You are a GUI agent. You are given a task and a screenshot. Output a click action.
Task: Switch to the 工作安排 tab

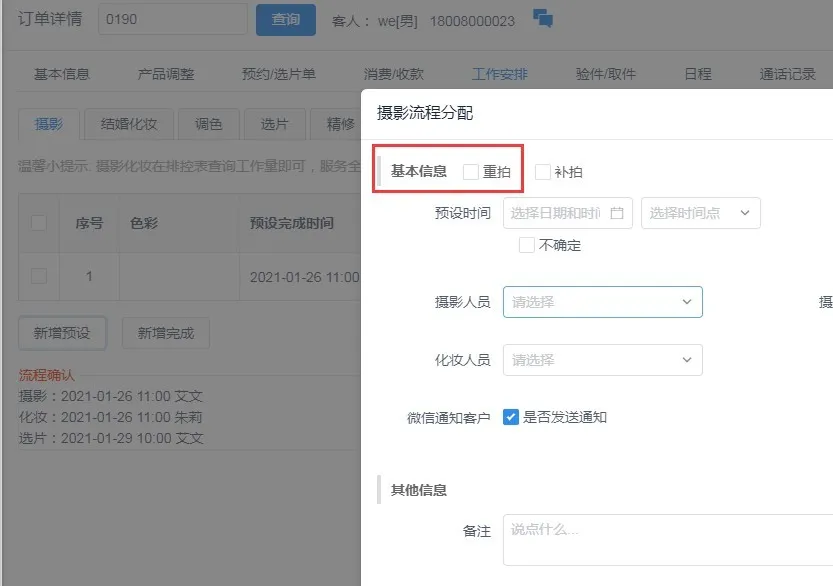(x=500, y=74)
